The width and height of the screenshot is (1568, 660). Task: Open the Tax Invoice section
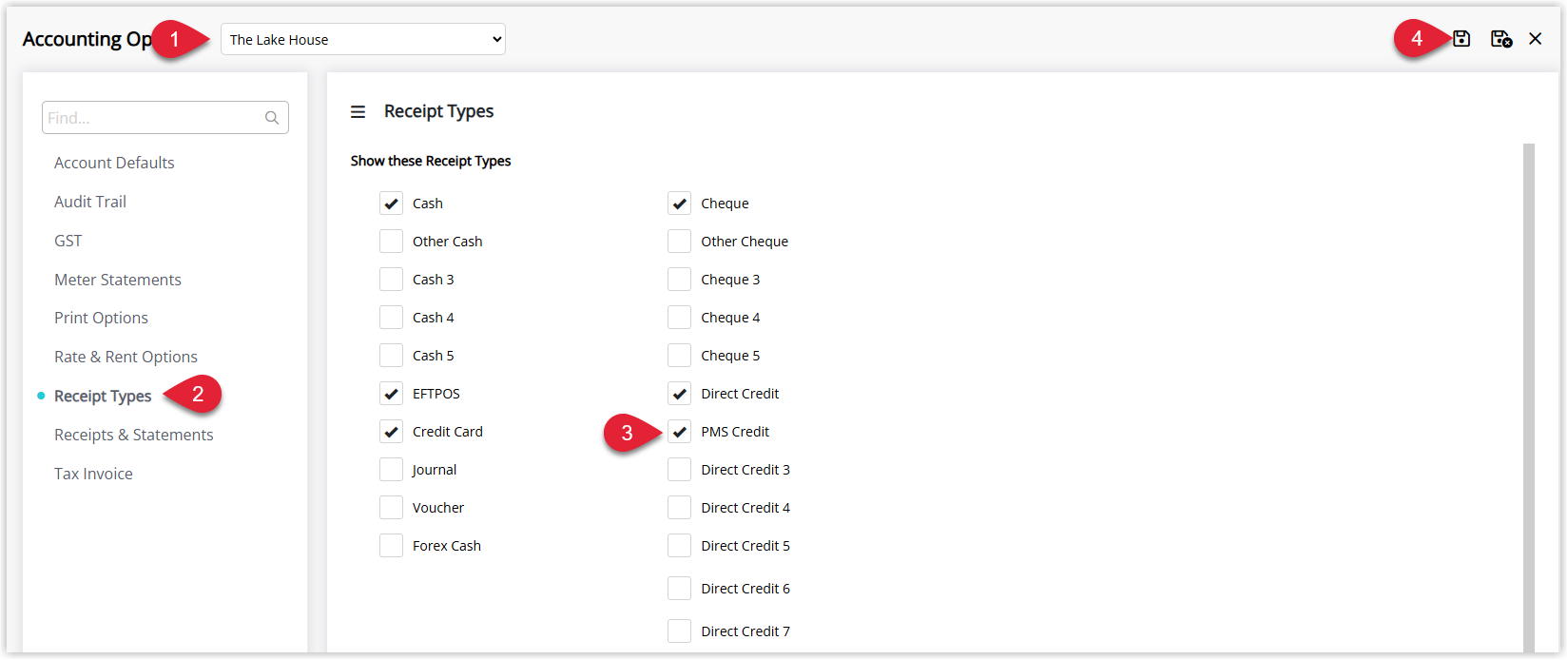pyautogui.click(x=93, y=474)
